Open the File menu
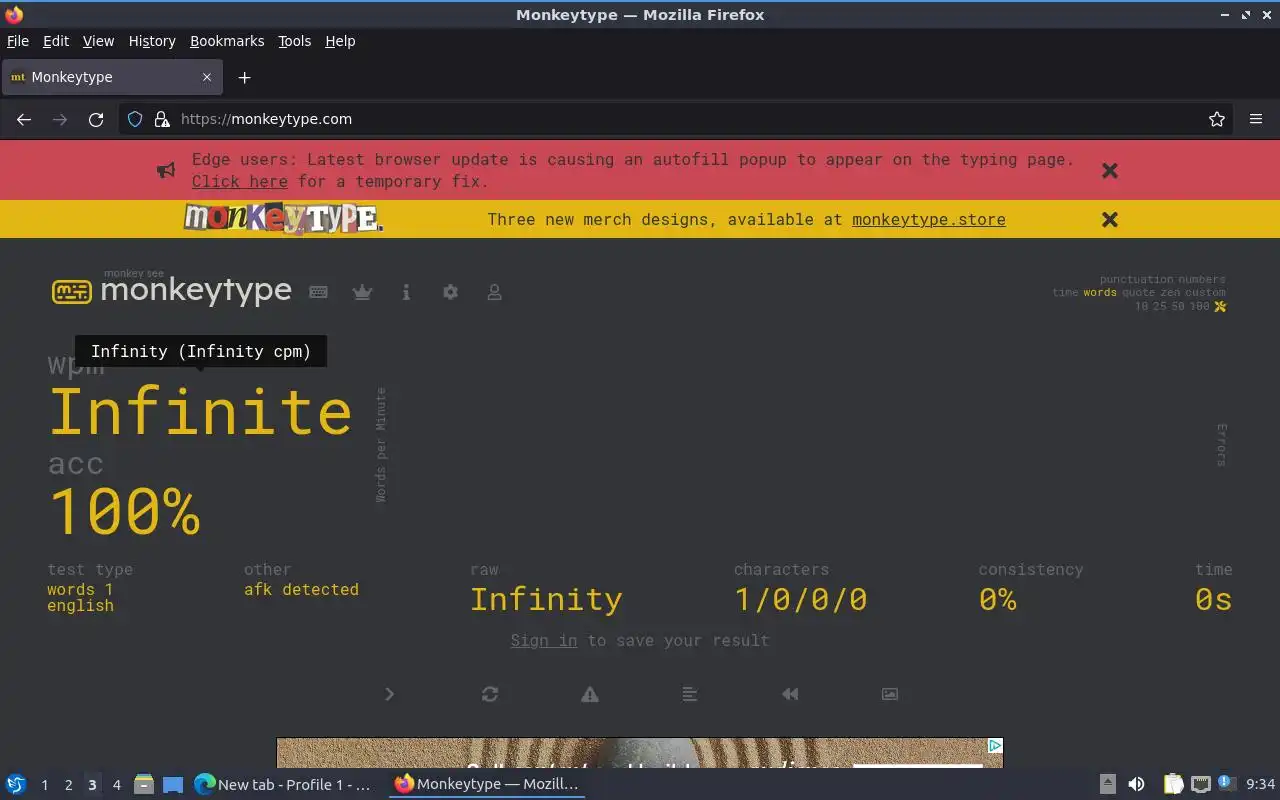Image resolution: width=1280 pixels, height=800 pixels. click(18, 41)
